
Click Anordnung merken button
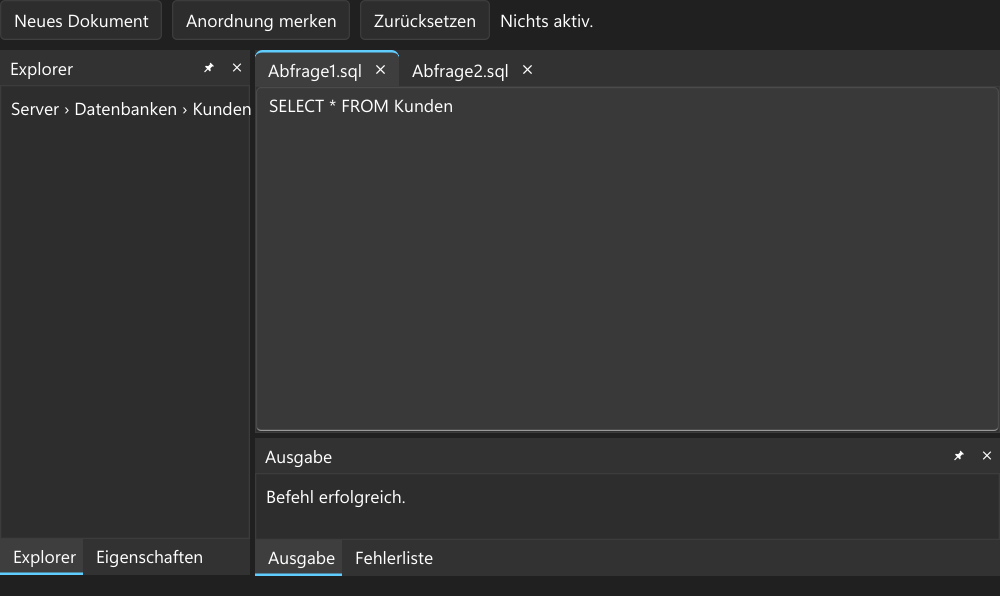click(x=261, y=20)
